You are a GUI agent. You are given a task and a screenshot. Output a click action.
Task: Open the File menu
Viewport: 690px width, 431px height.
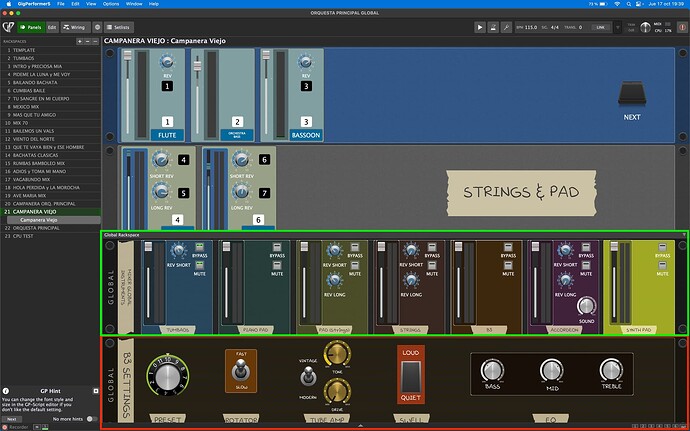pyautogui.click(x=61, y=4)
